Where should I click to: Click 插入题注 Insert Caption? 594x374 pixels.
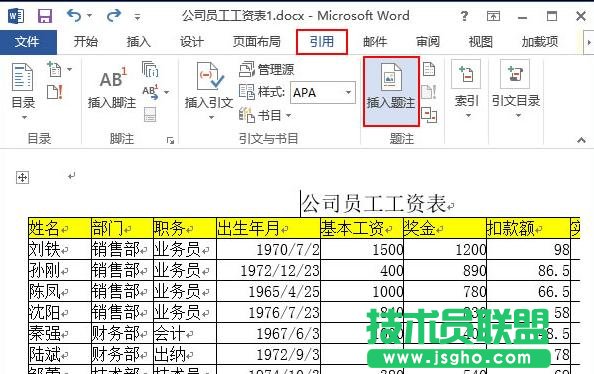point(391,91)
